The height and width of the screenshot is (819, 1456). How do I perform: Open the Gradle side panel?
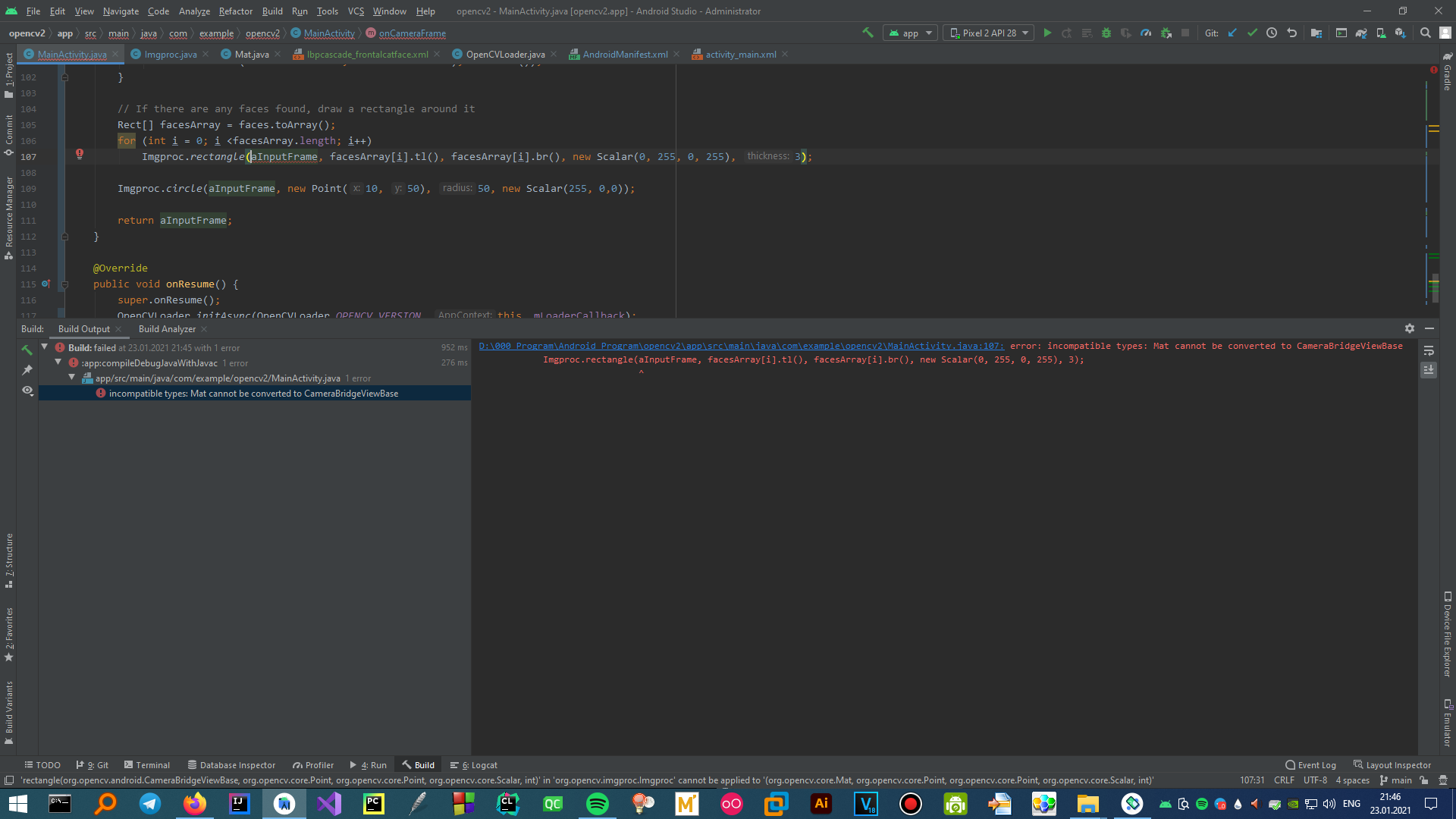click(1447, 72)
